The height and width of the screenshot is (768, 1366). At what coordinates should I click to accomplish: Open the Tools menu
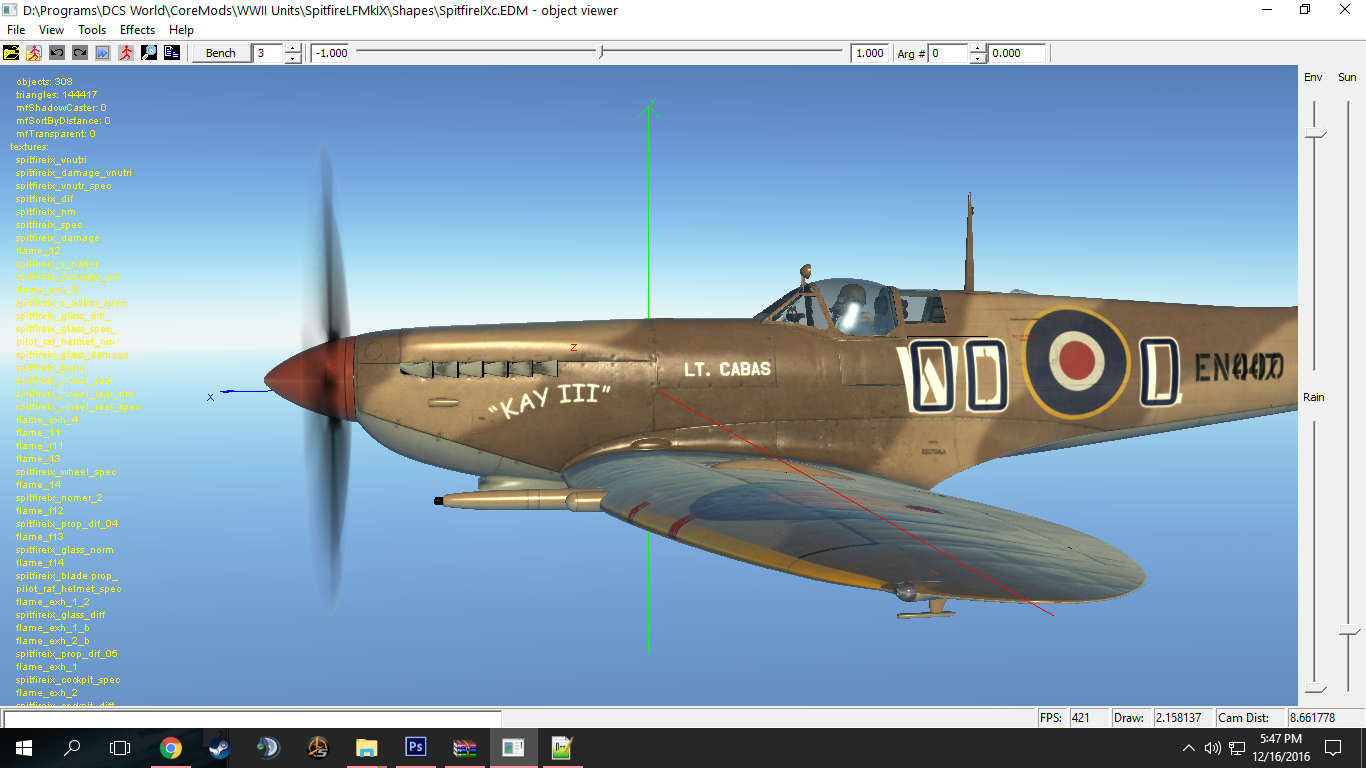coord(92,30)
